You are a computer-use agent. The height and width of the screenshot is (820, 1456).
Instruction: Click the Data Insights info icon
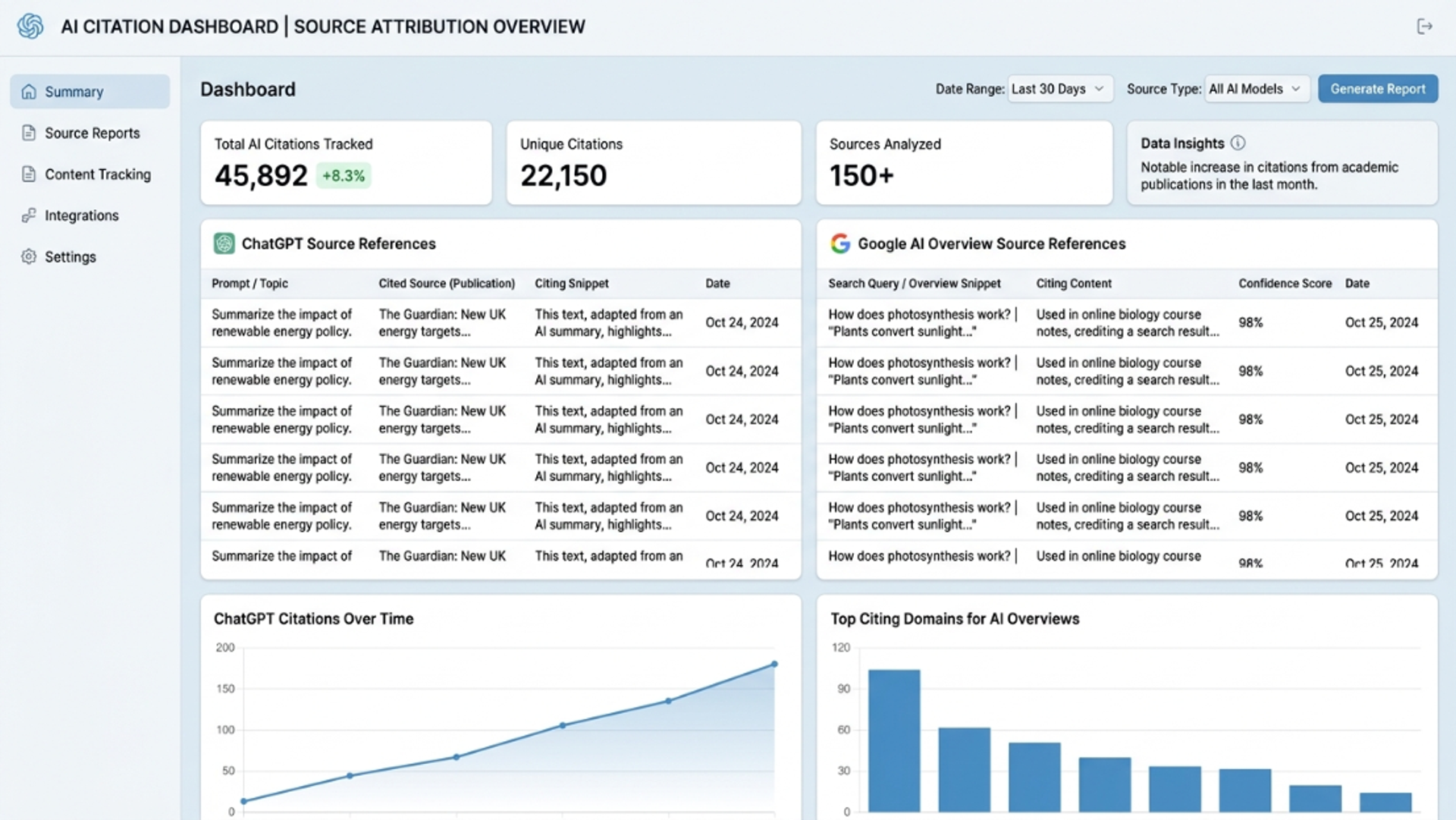[1238, 143]
